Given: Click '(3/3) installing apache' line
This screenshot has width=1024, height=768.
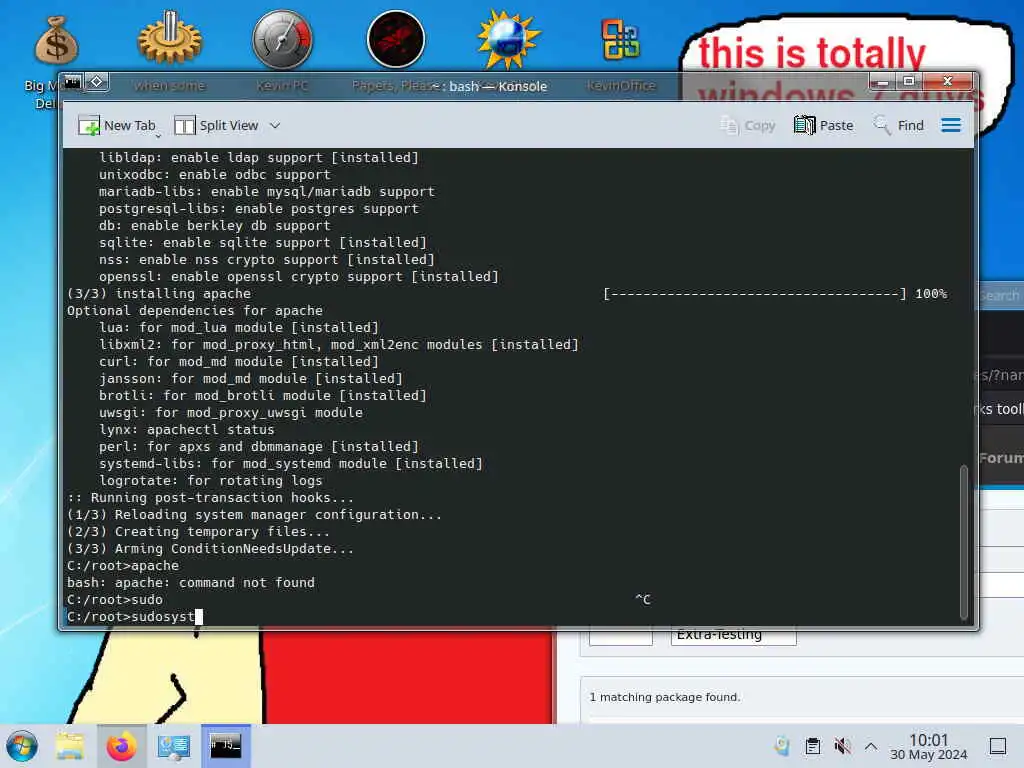Looking at the screenshot, I should pyautogui.click(x=159, y=294).
